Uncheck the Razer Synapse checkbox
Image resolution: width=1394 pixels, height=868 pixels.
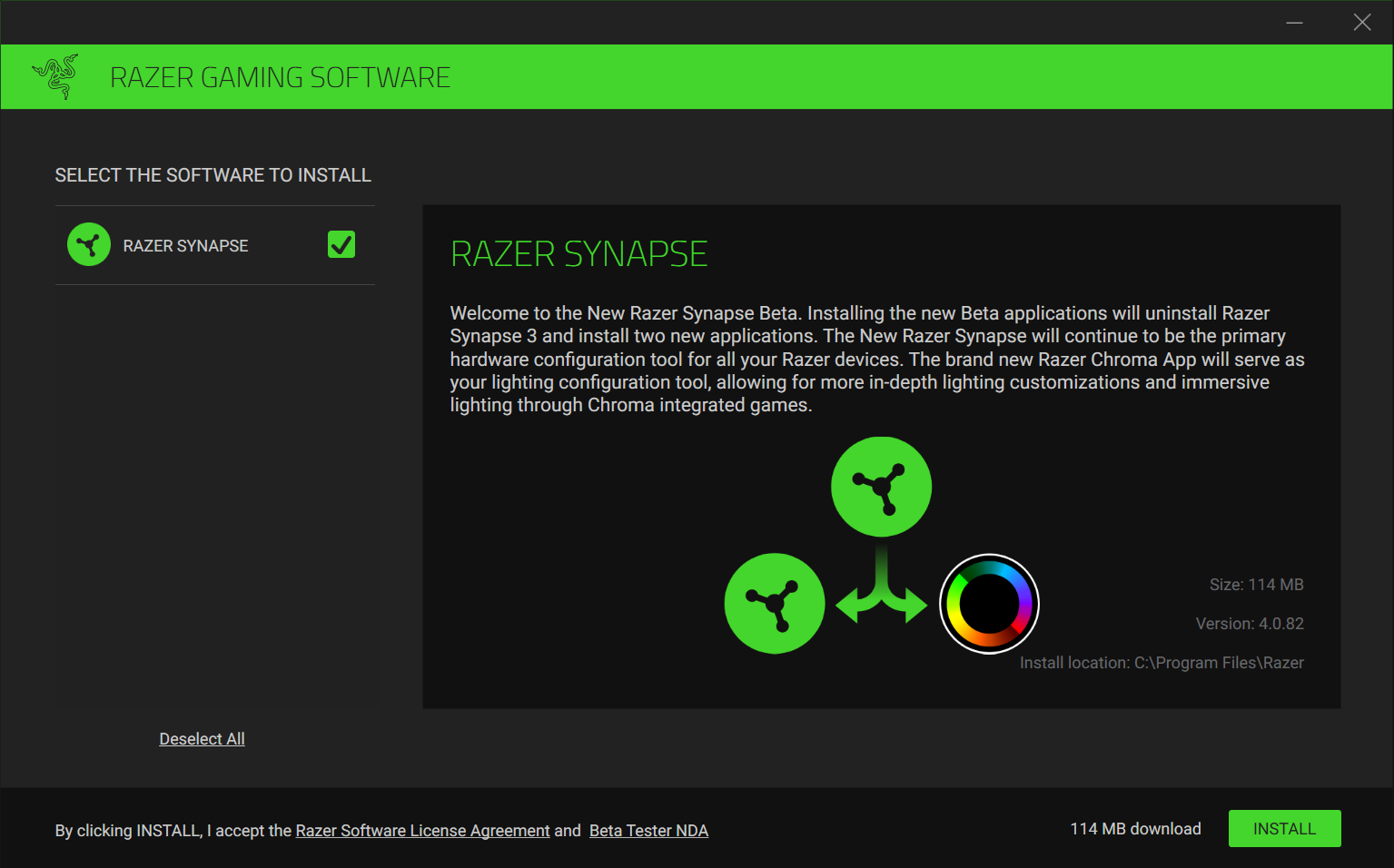click(x=341, y=244)
